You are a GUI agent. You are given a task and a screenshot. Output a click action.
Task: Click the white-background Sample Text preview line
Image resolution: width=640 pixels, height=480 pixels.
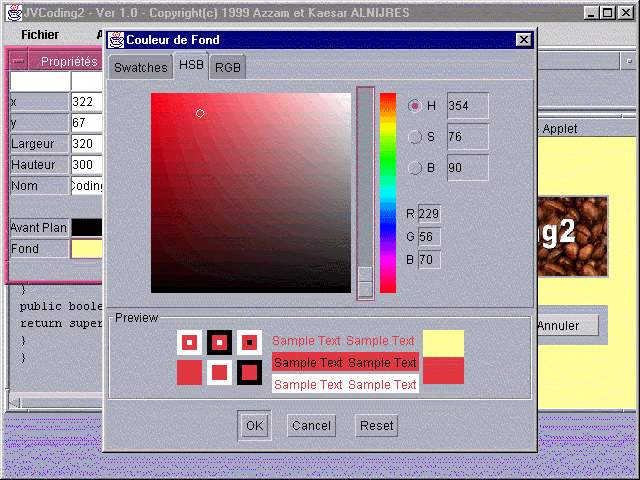coord(345,384)
